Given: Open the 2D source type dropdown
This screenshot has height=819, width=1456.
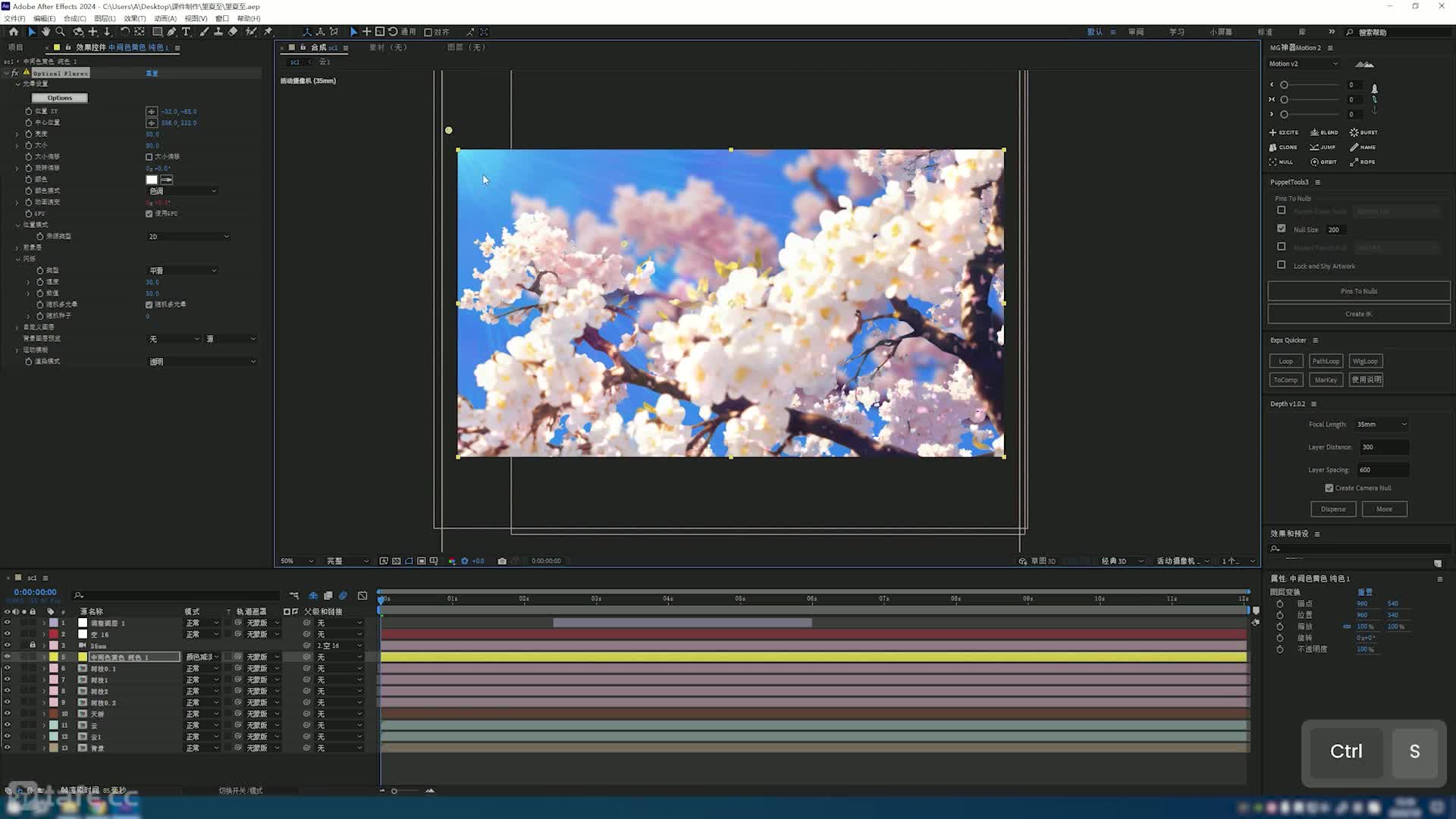Looking at the screenshot, I should [188, 237].
